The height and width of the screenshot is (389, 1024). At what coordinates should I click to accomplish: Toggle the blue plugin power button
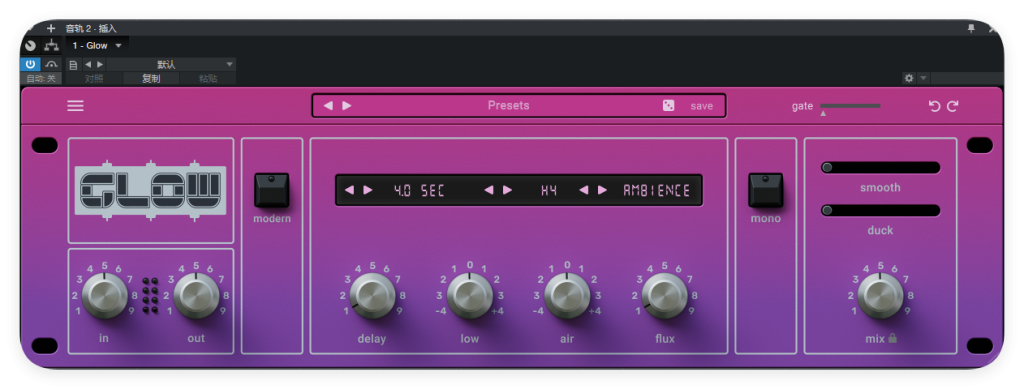pyautogui.click(x=30, y=65)
